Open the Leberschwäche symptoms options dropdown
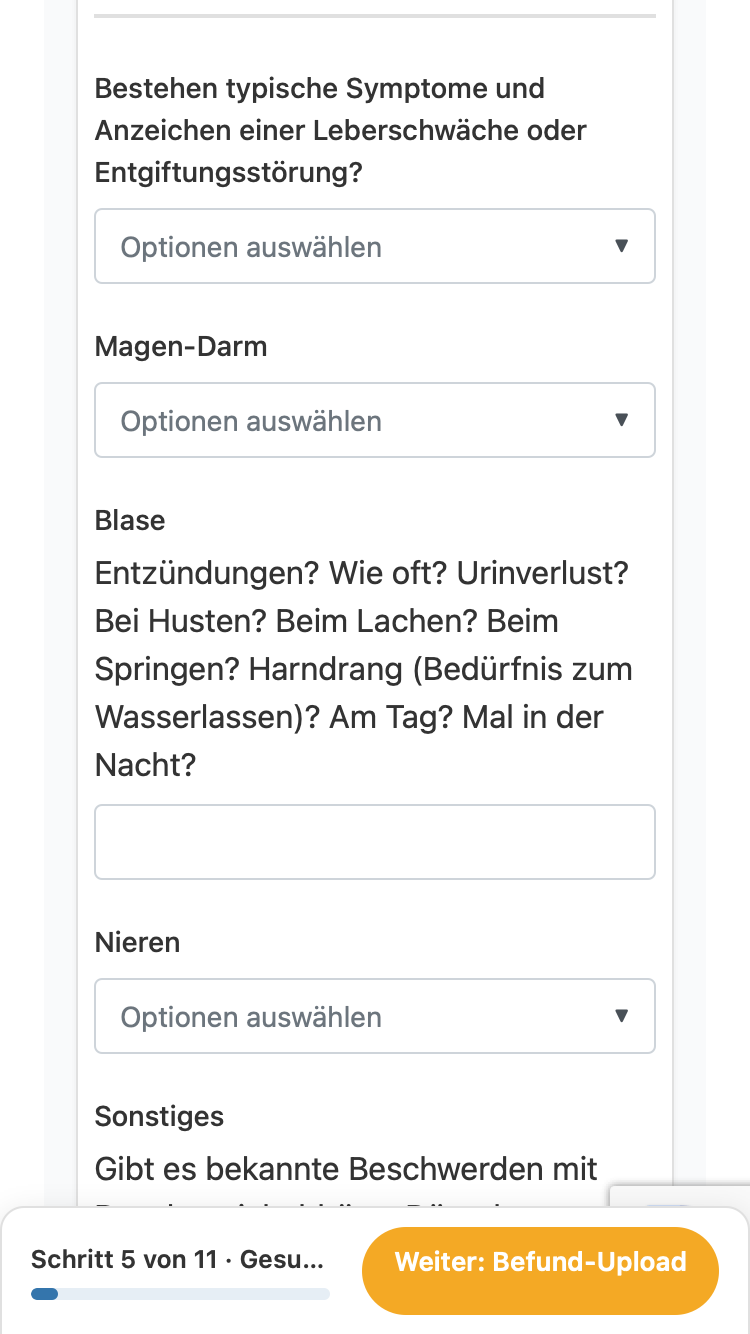Viewport: 750px width, 1334px height. click(375, 246)
